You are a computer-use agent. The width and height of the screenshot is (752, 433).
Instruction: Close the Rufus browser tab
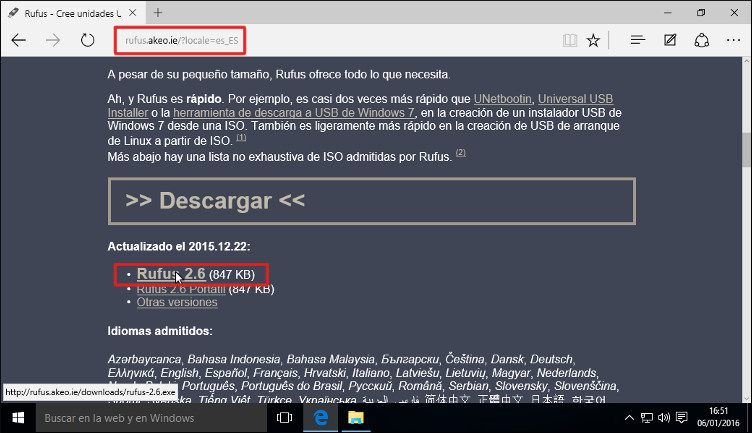click(x=133, y=13)
